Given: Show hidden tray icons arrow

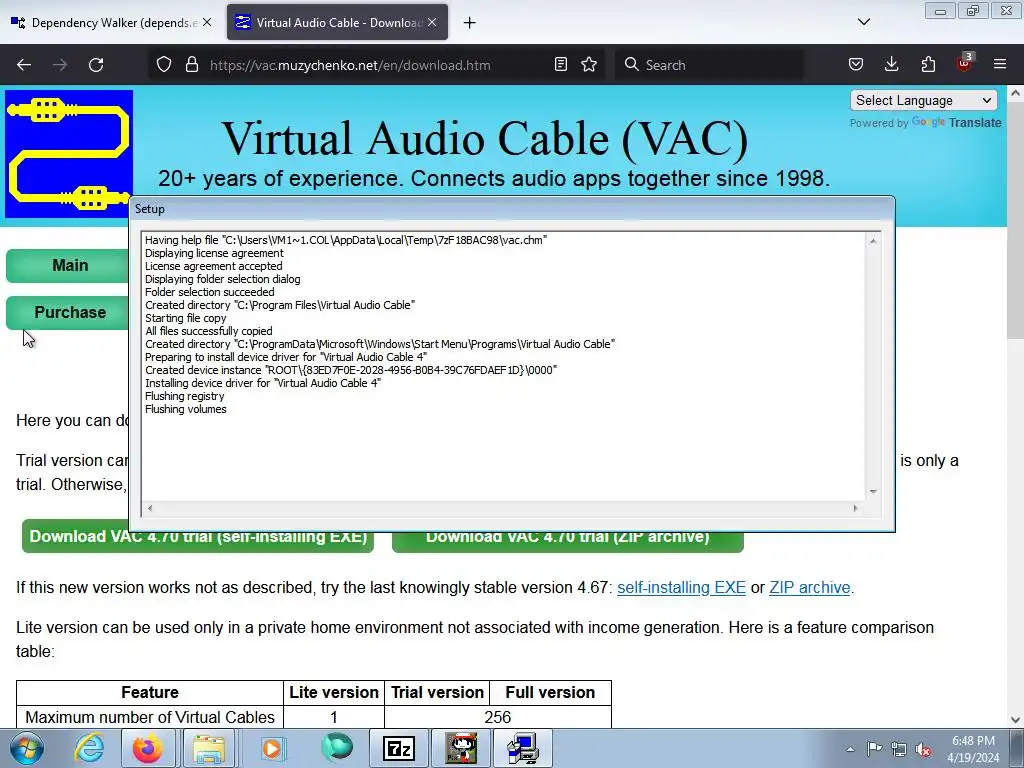Looking at the screenshot, I should pyautogui.click(x=850, y=749).
